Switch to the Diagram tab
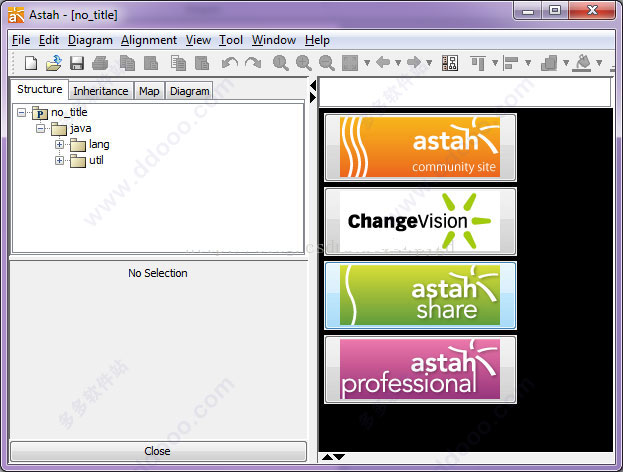Viewport: 623px width, 472px height. (190, 91)
